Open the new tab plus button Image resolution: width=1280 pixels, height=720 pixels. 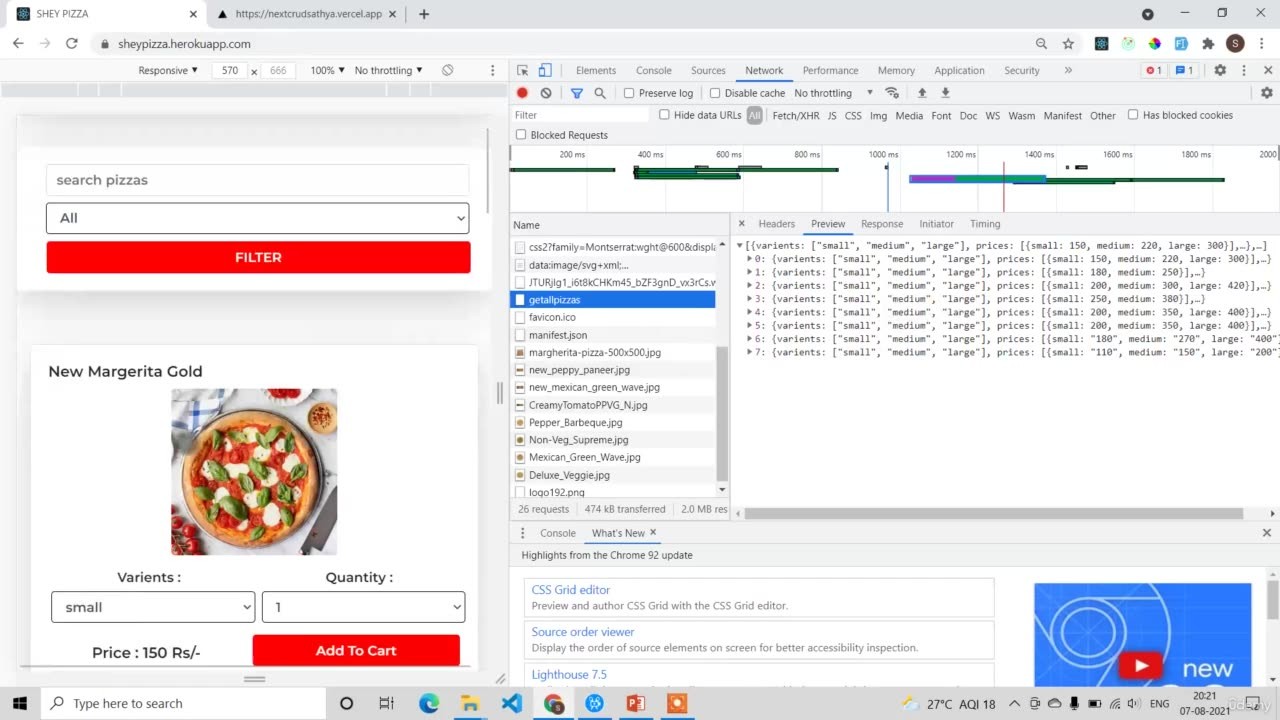424,14
